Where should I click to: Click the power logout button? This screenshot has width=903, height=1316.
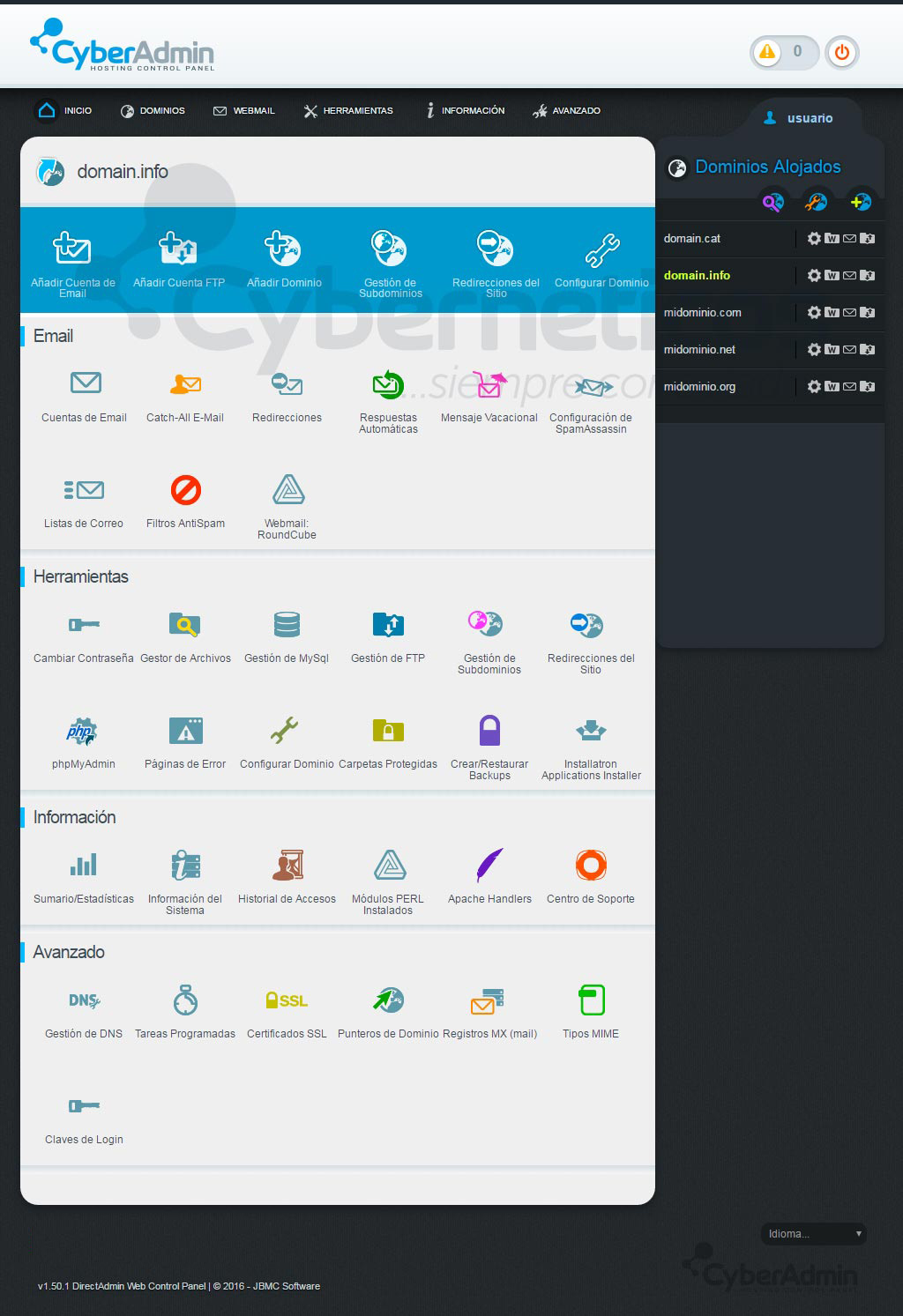pos(841,53)
